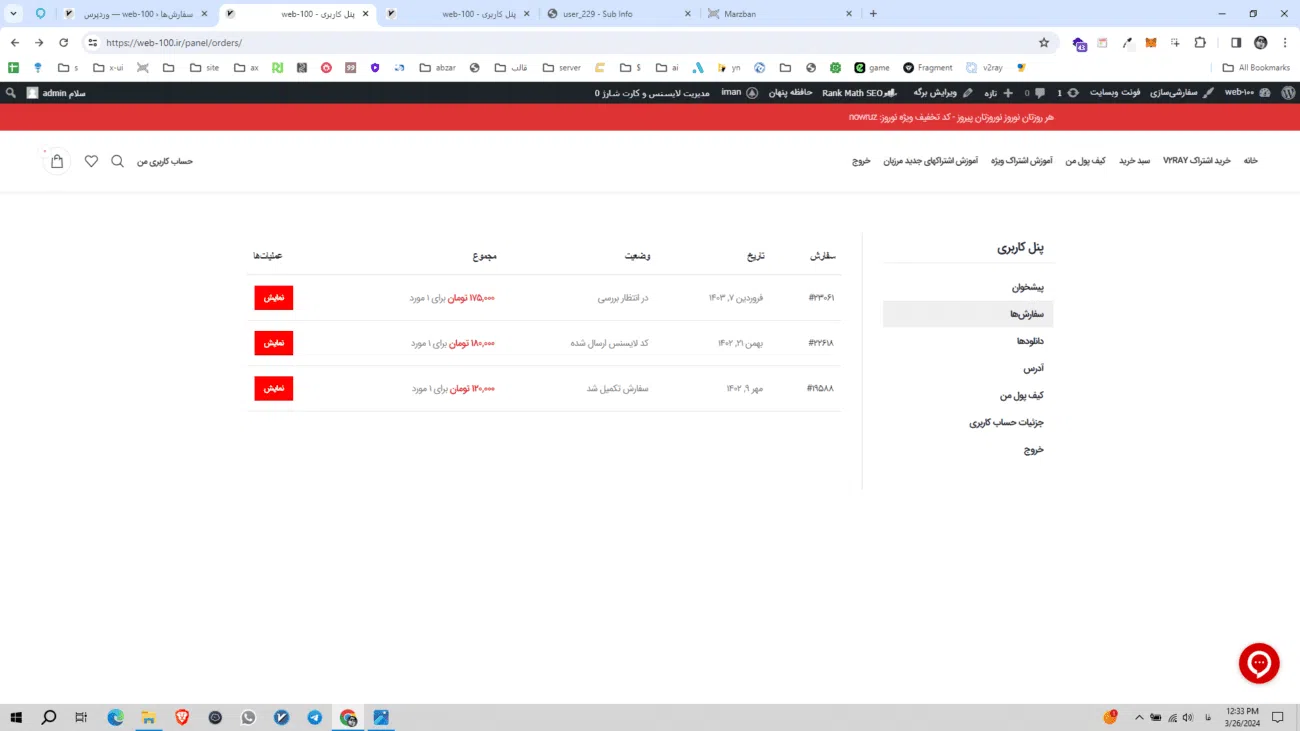Screen dimensions: 1300x731
Task: Click the Rank Math SEO admin item
Action: (x=858, y=92)
